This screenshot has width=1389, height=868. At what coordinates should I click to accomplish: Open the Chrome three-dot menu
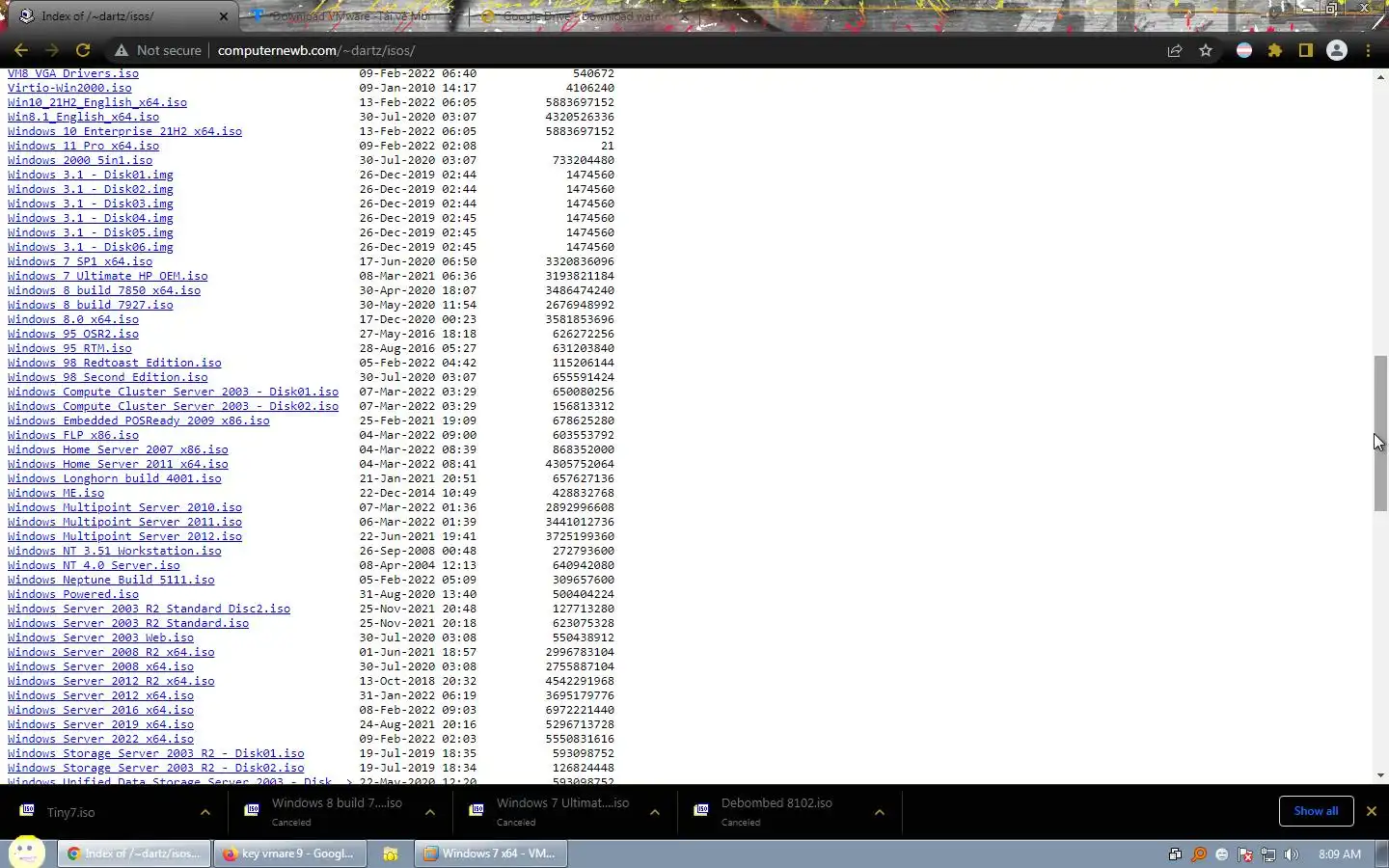1368,50
